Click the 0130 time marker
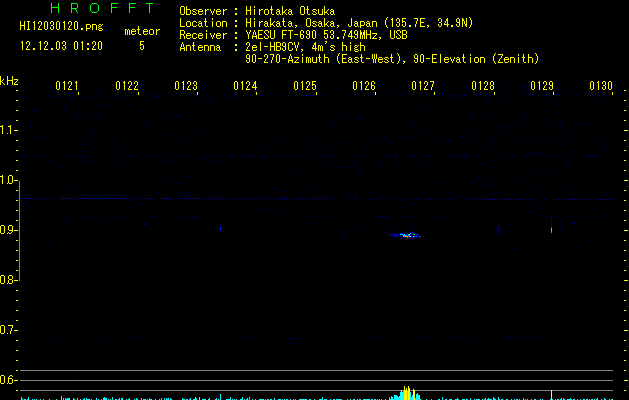 pos(601,86)
